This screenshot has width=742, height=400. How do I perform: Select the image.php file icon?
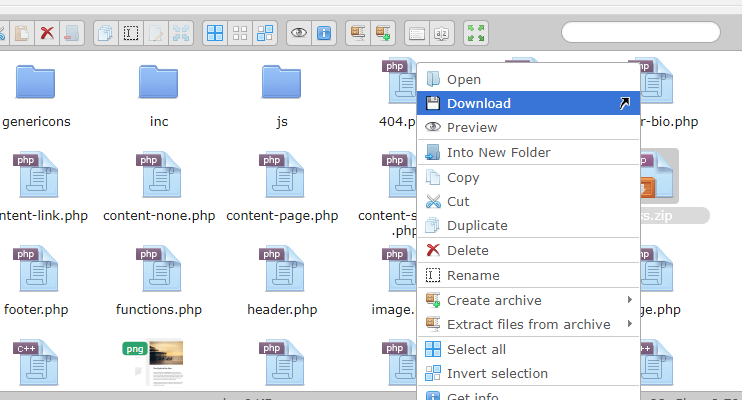click(x=399, y=268)
